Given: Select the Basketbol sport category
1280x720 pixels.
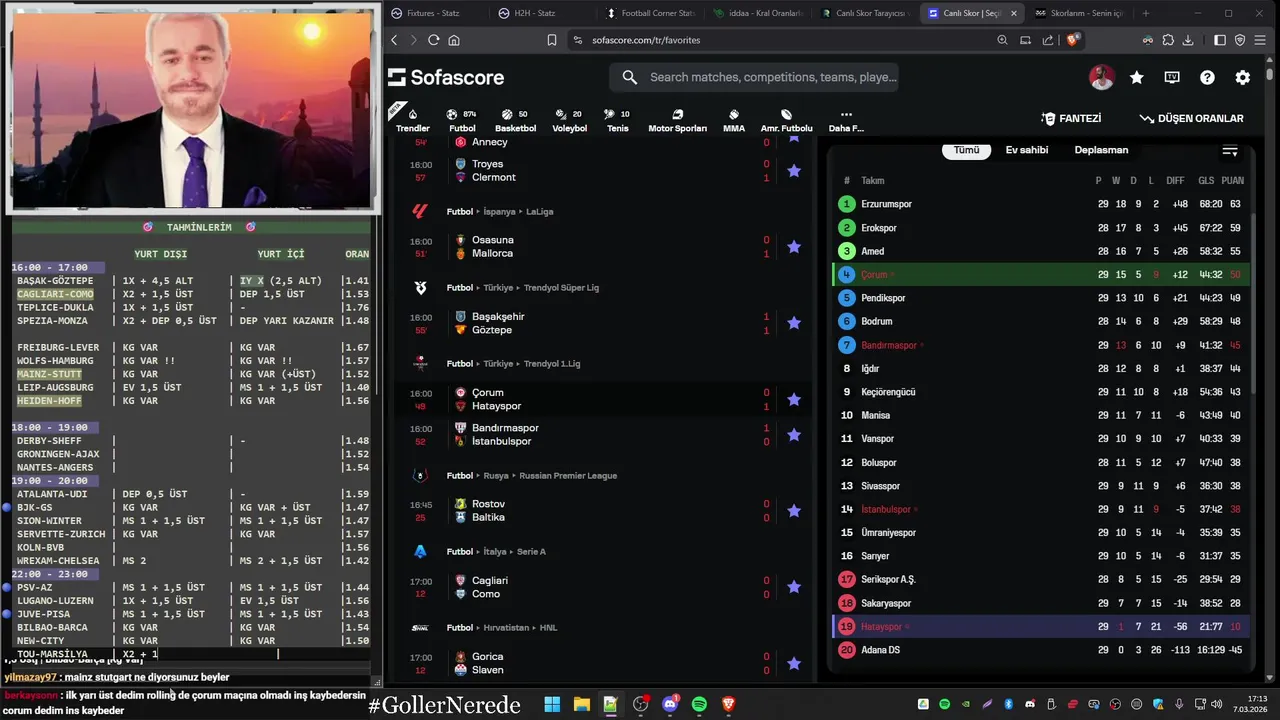Looking at the screenshot, I should coord(515,120).
